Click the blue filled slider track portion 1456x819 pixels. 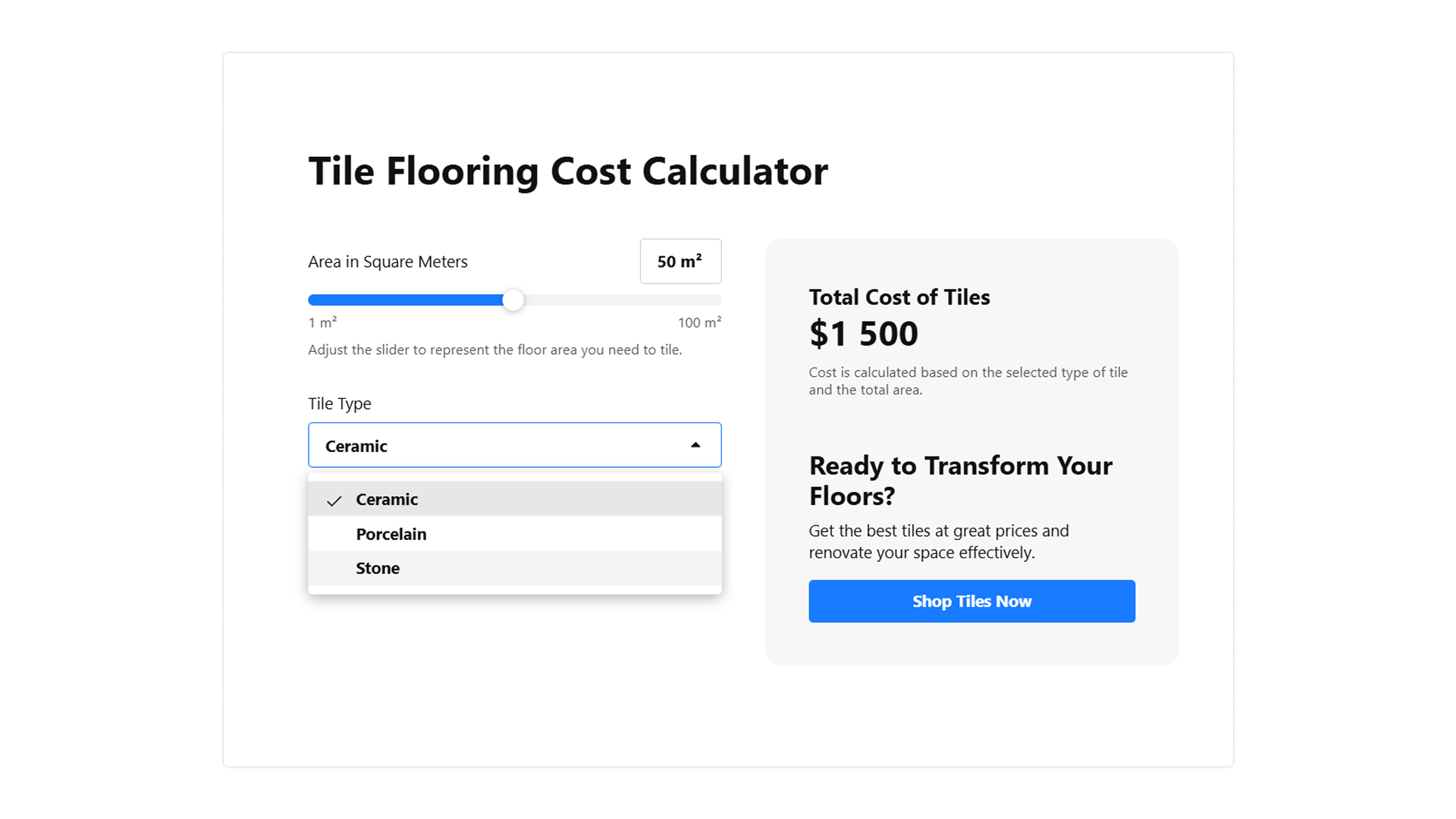406,300
